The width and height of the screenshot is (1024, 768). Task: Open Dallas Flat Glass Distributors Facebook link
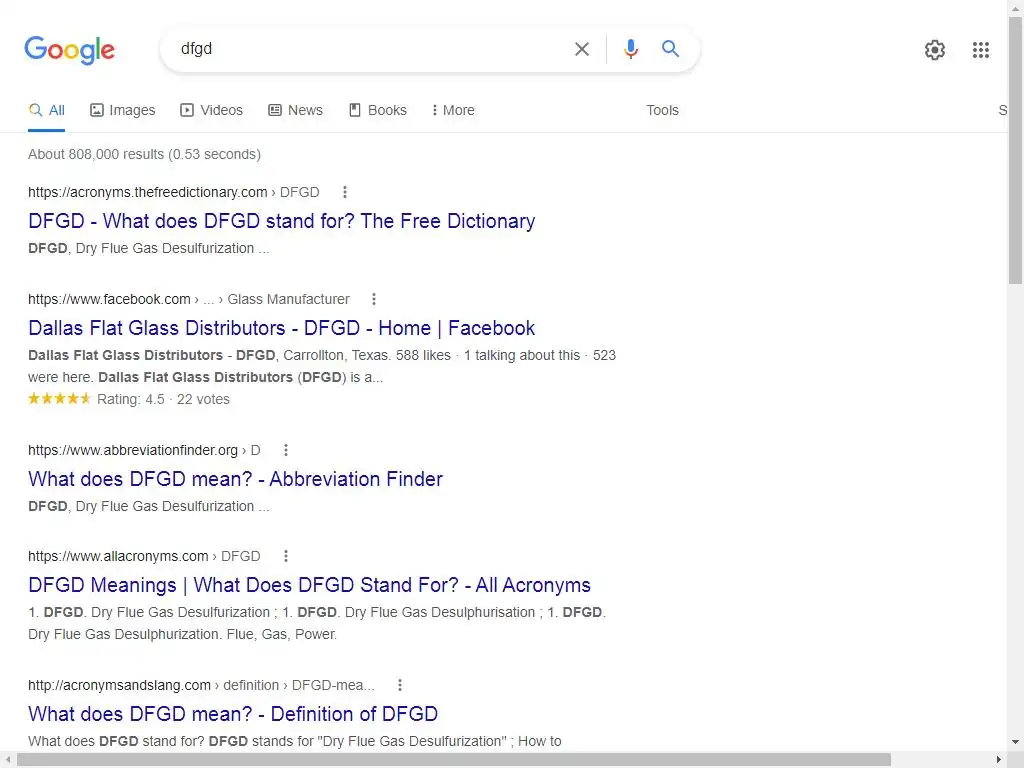tap(281, 328)
